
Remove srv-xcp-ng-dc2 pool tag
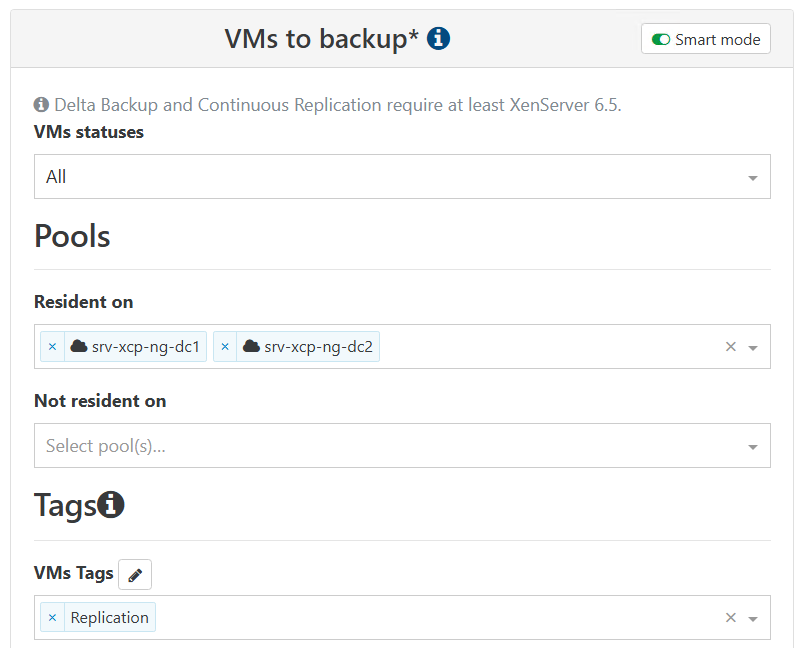(x=225, y=347)
